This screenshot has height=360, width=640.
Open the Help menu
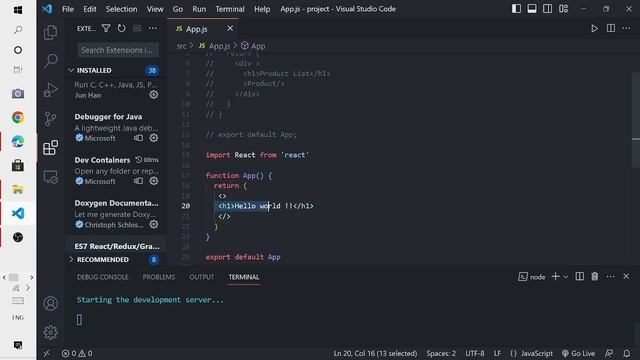[x=262, y=9]
